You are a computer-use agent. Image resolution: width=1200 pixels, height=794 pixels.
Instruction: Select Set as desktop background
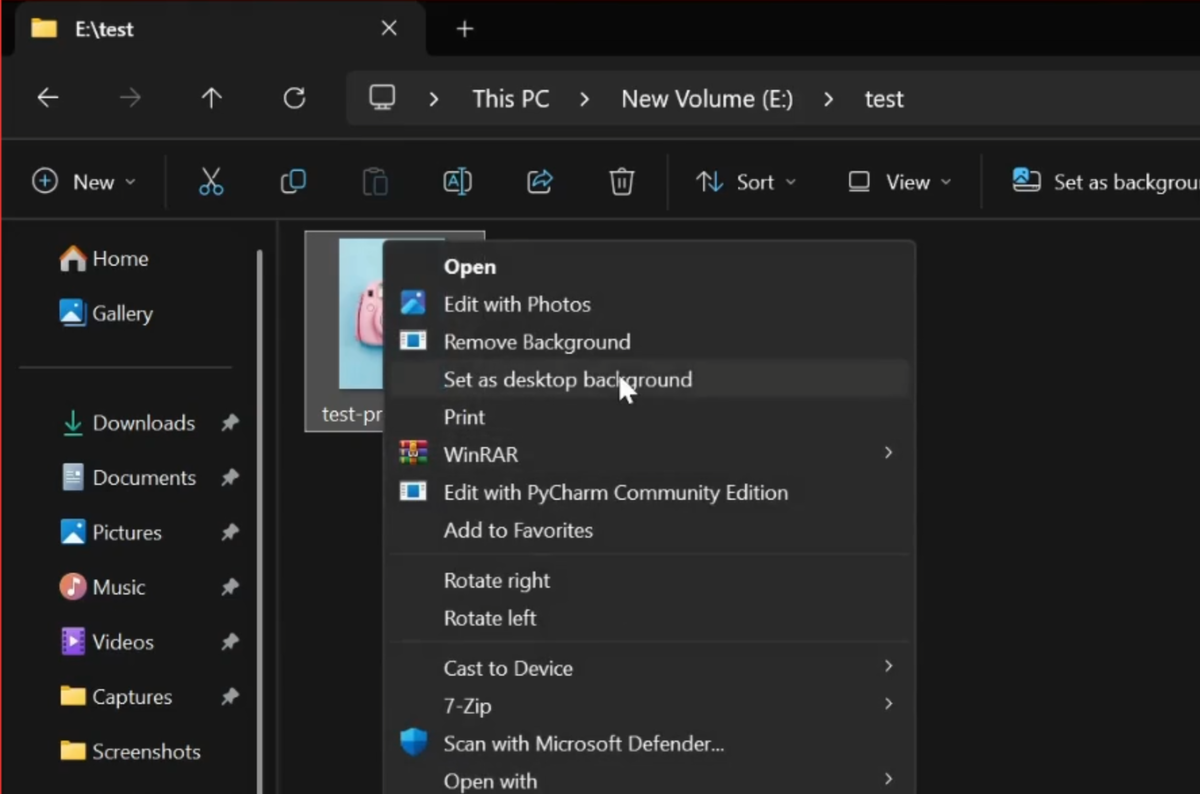click(649, 379)
